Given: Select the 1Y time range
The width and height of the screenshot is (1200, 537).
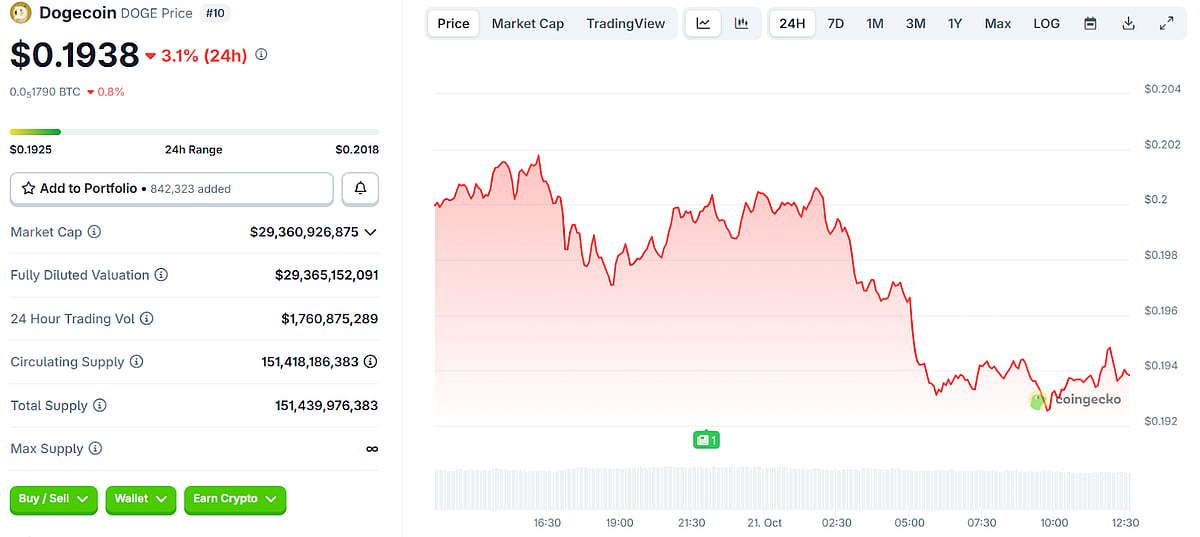Looking at the screenshot, I should click(955, 23).
